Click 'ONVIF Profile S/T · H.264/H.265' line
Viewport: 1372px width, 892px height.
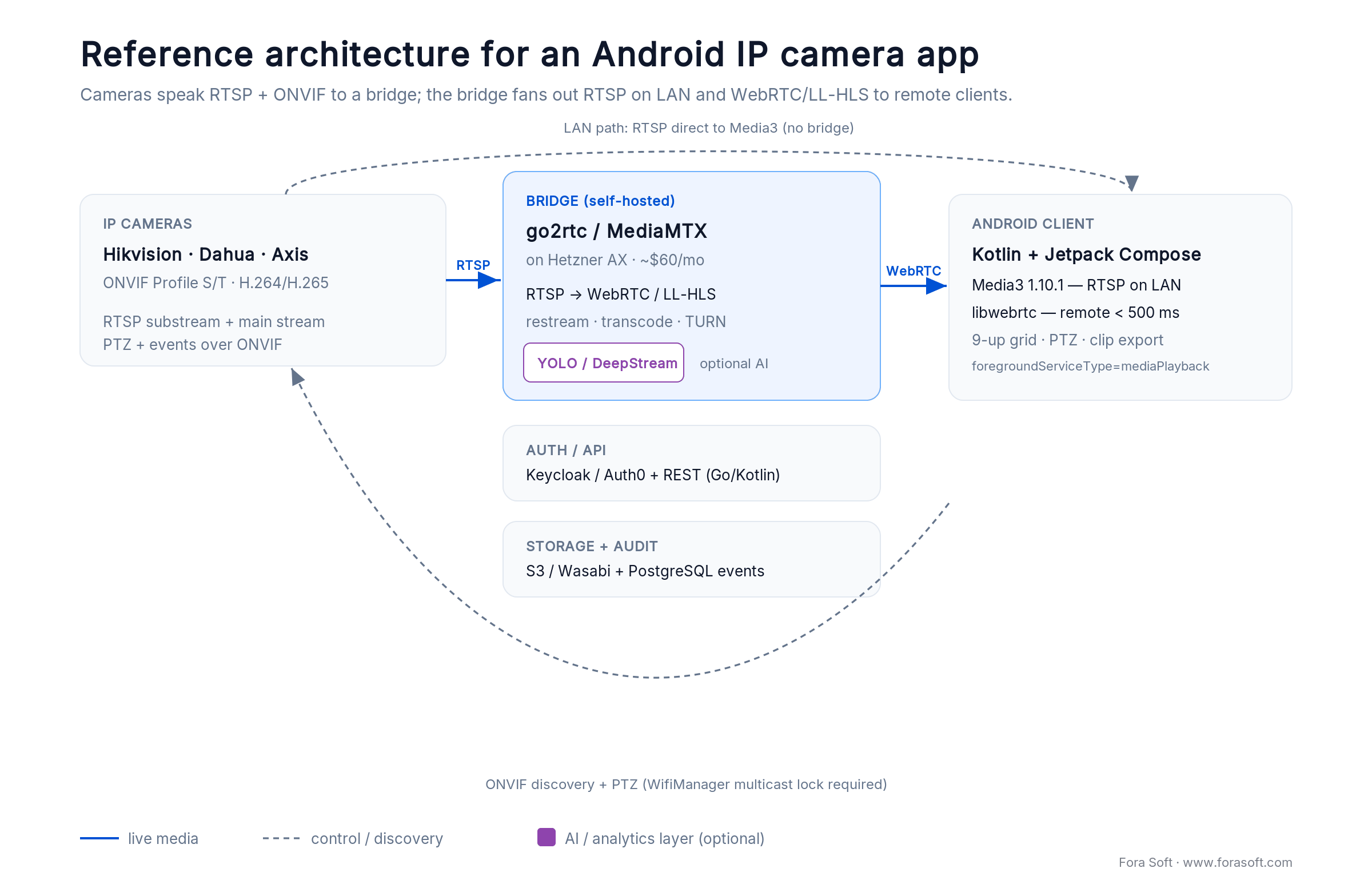216,283
